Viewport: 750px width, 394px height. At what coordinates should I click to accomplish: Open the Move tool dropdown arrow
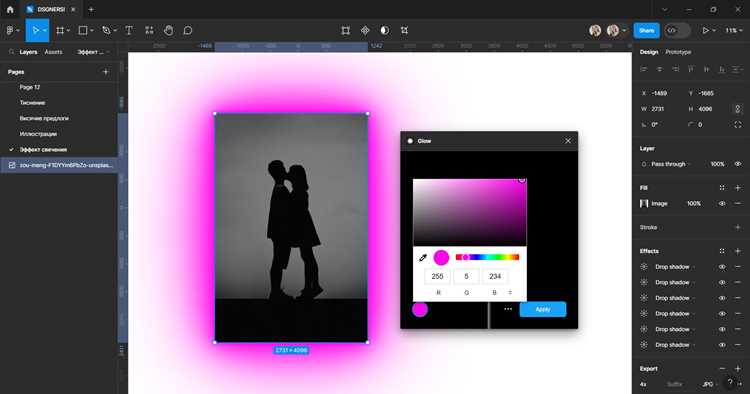coord(44,31)
